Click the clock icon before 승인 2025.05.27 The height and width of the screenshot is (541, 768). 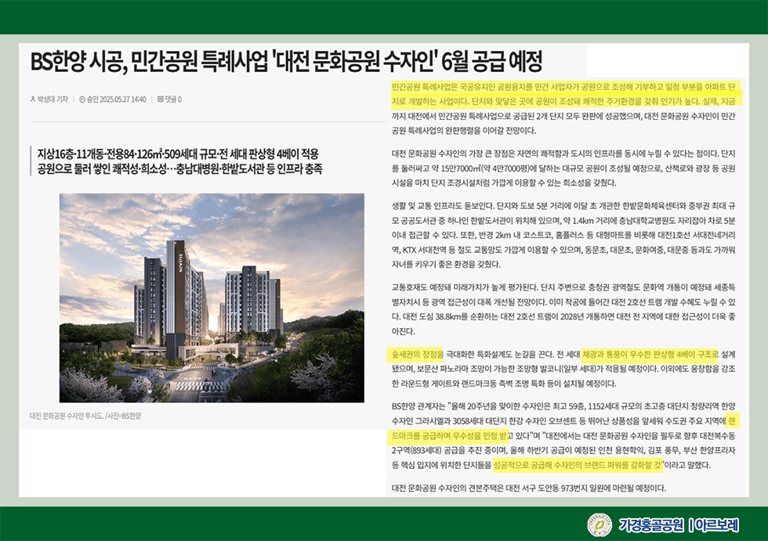click(x=82, y=99)
